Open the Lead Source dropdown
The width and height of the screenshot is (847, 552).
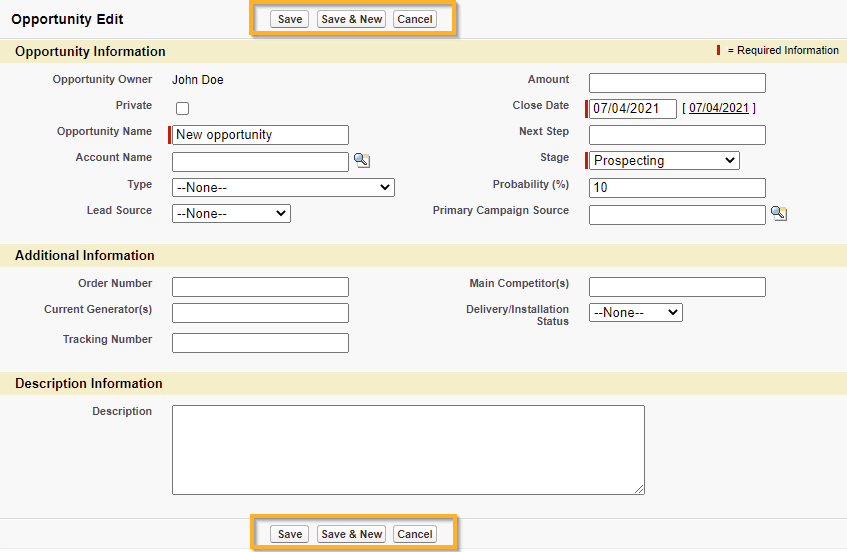tap(231, 214)
